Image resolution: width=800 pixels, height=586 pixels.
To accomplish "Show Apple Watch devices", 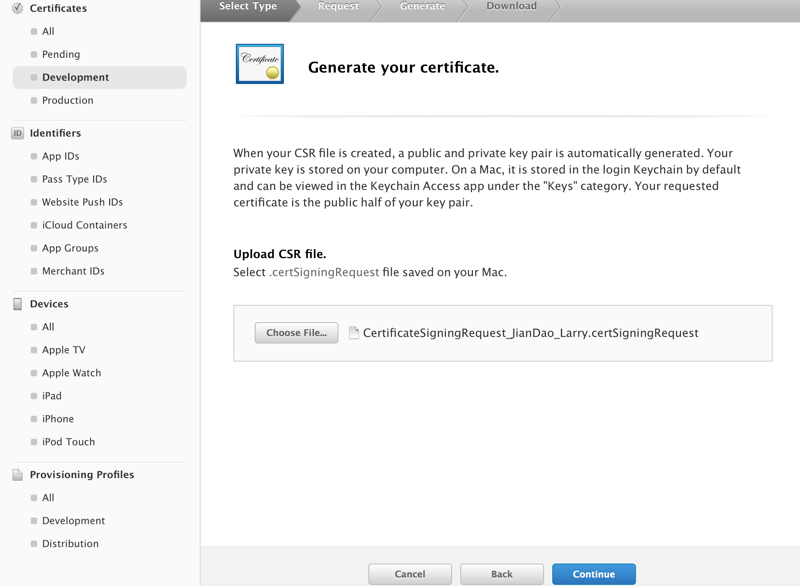I will pos(72,373).
